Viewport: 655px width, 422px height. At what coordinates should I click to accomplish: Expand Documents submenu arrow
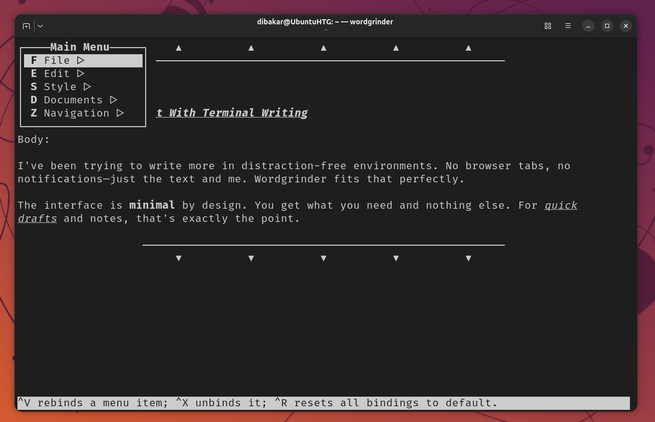[114, 100]
